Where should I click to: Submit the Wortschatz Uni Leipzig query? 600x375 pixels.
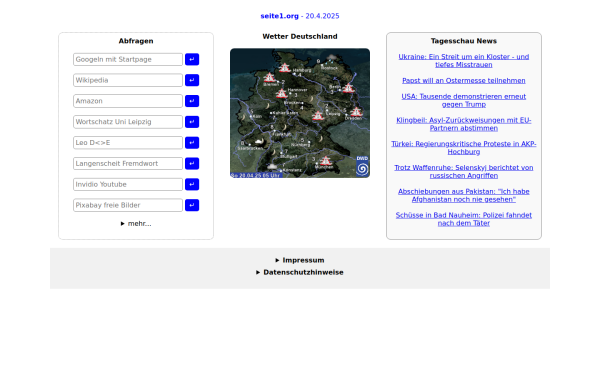click(x=192, y=122)
